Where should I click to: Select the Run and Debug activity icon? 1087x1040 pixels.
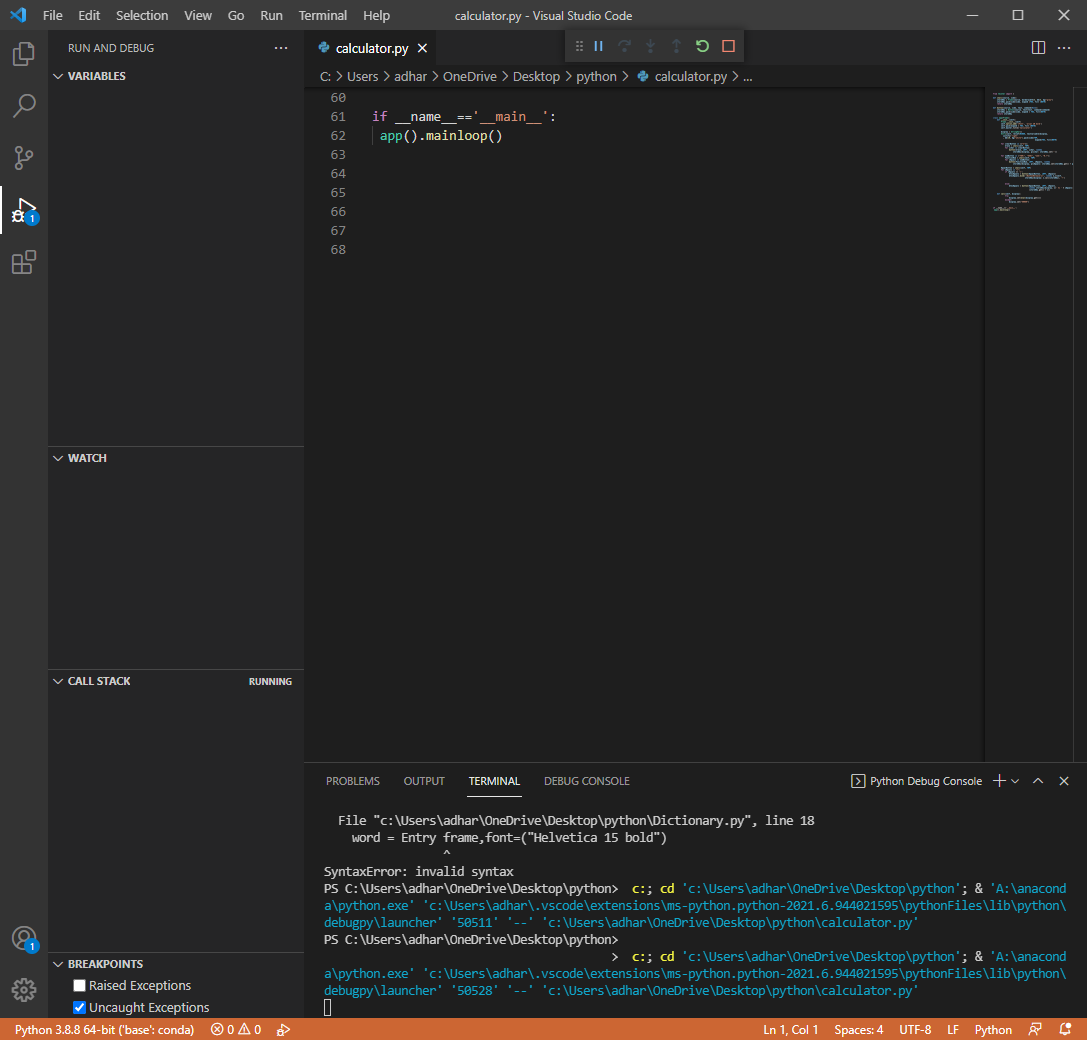[24, 210]
